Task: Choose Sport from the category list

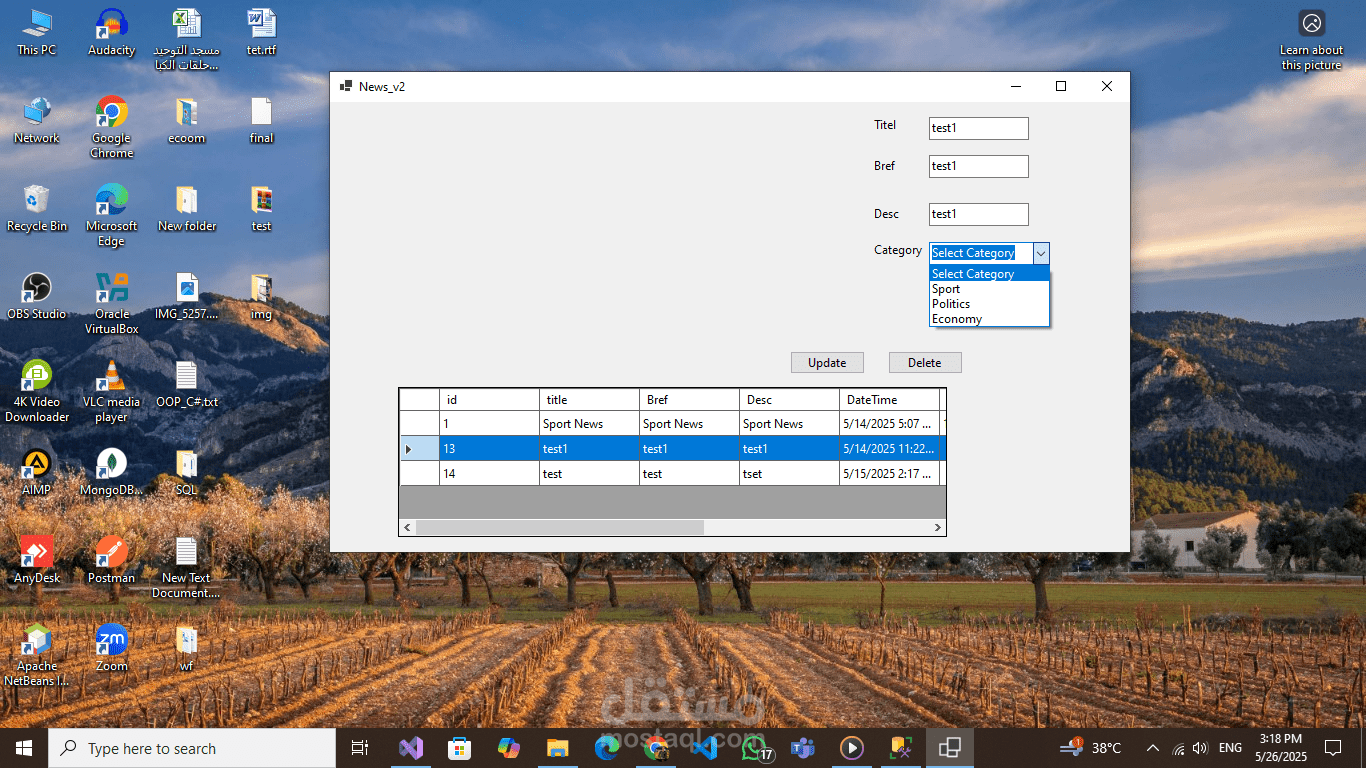Action: click(989, 289)
